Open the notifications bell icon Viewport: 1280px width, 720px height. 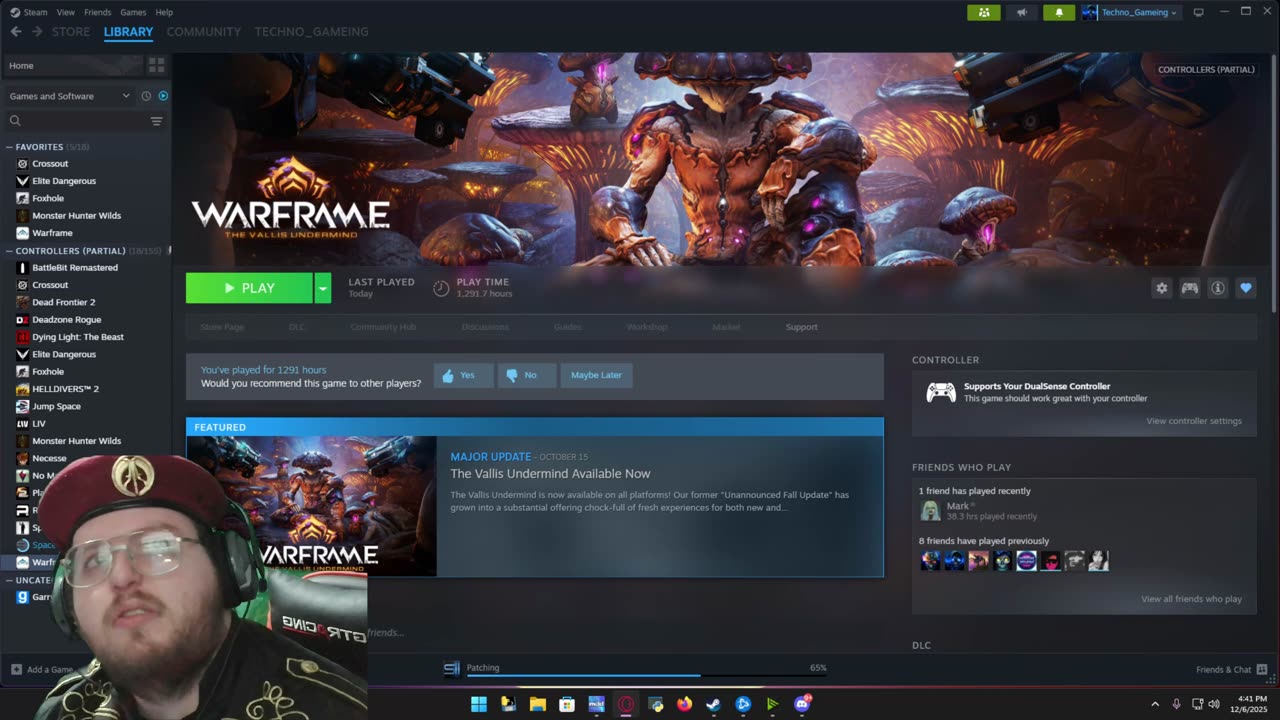coord(1059,12)
